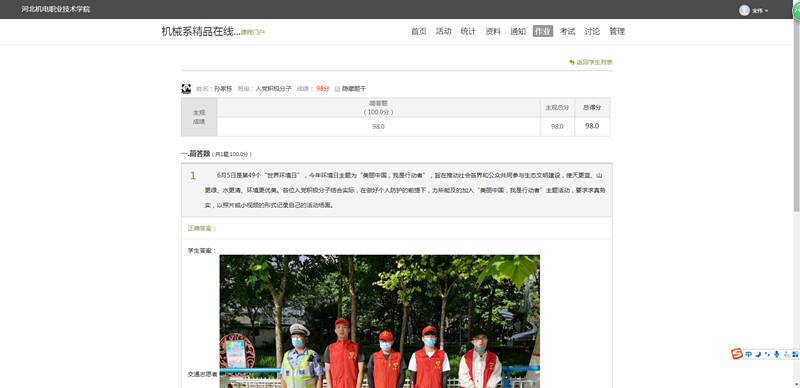Click the Sogou S logo icon
Viewport: 800px width, 388px height.
tap(737, 354)
